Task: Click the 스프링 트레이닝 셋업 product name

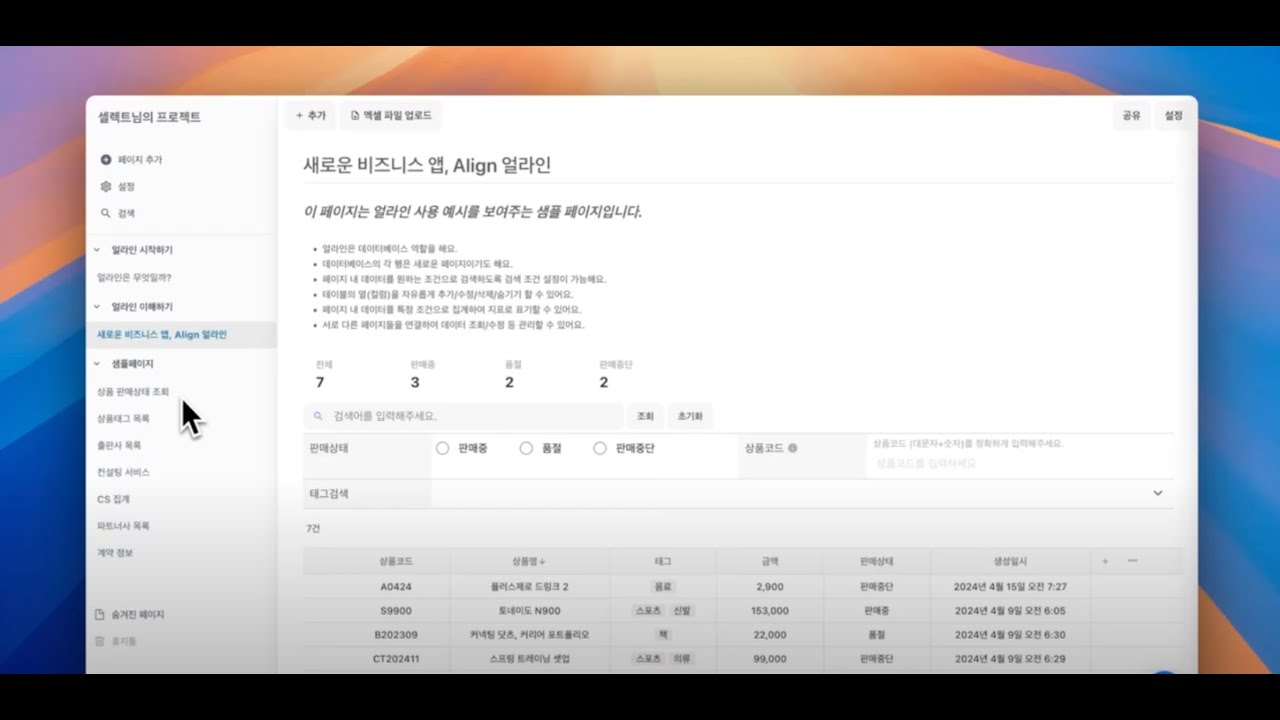Action: coord(530,659)
